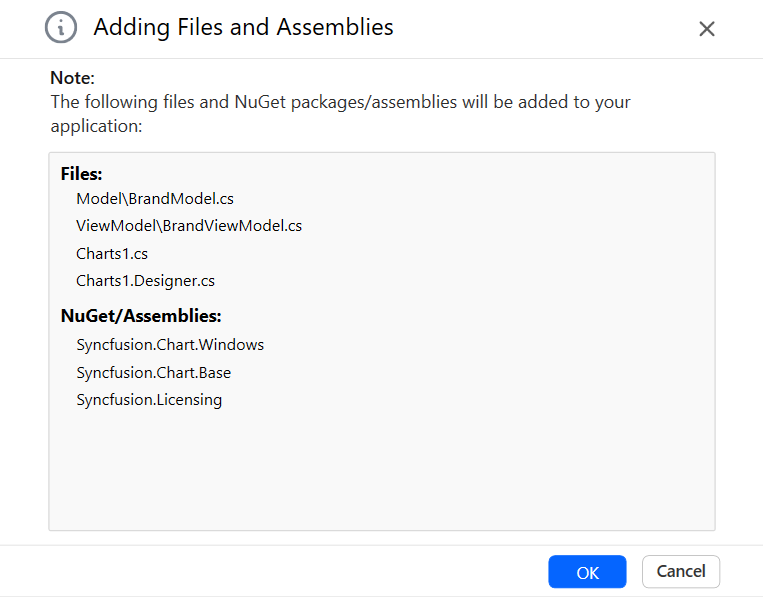Image resolution: width=763 pixels, height=597 pixels.
Task: Select Model\BrandModel.cs file entry
Action: (x=155, y=199)
